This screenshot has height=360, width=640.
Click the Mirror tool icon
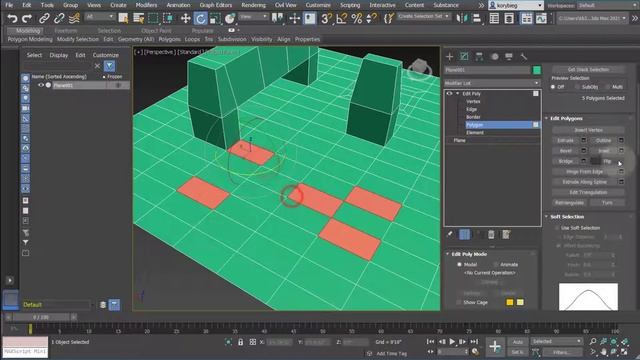pyautogui.click(x=462, y=18)
